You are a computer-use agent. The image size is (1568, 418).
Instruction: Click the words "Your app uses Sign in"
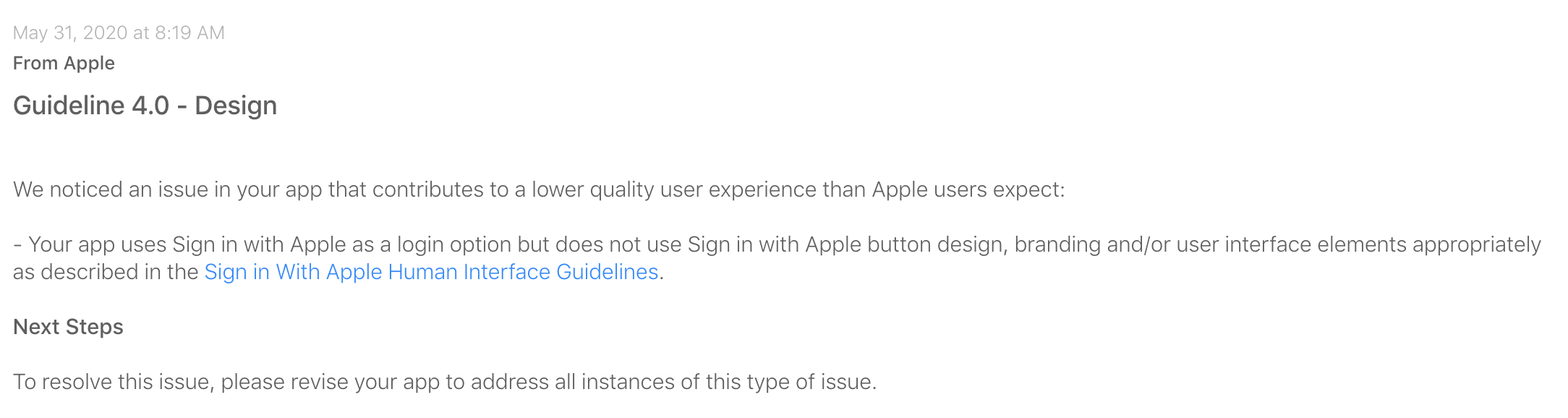pos(127,244)
